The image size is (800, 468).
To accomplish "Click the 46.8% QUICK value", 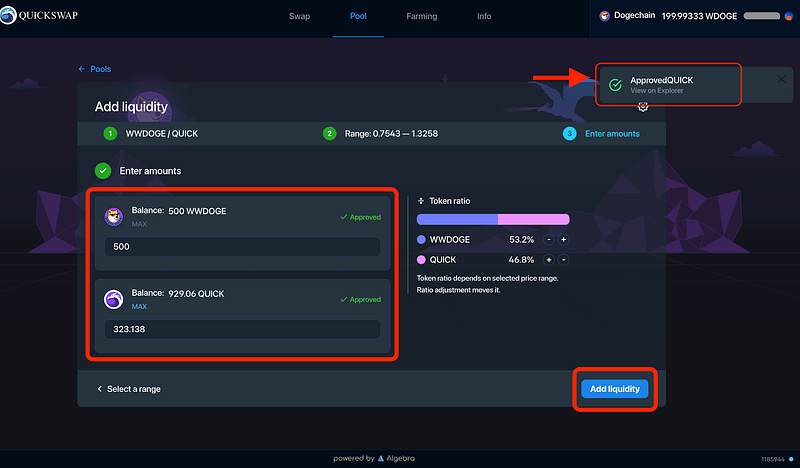I will click(x=521, y=260).
